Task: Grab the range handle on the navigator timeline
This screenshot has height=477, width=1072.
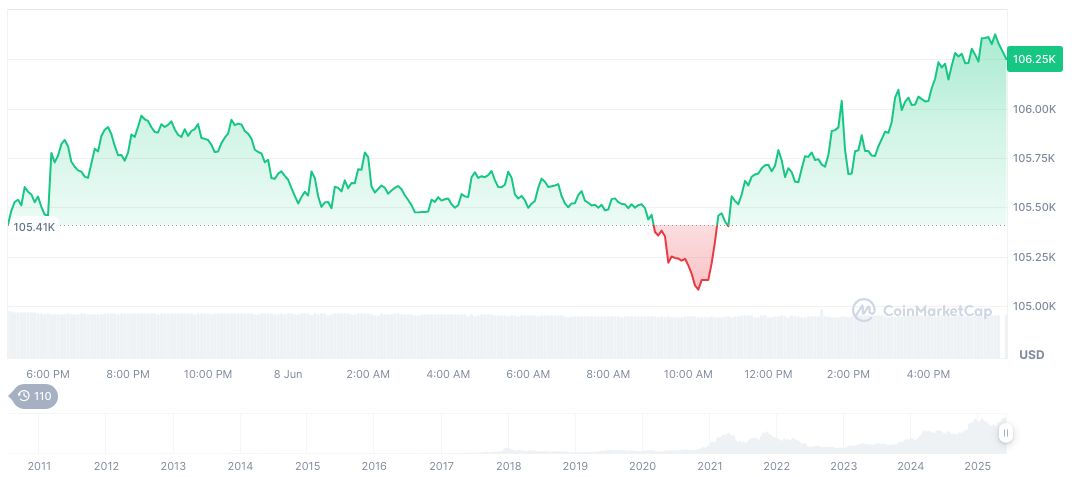Action: click(1005, 433)
